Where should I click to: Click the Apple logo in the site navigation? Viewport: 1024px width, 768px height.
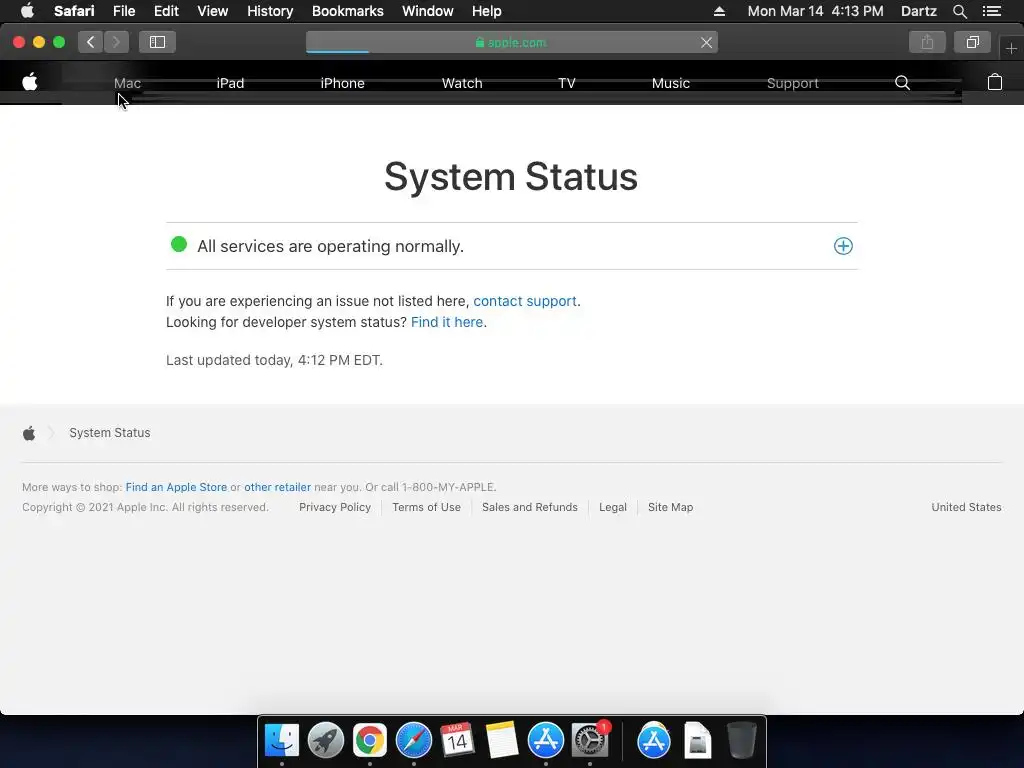(30, 82)
